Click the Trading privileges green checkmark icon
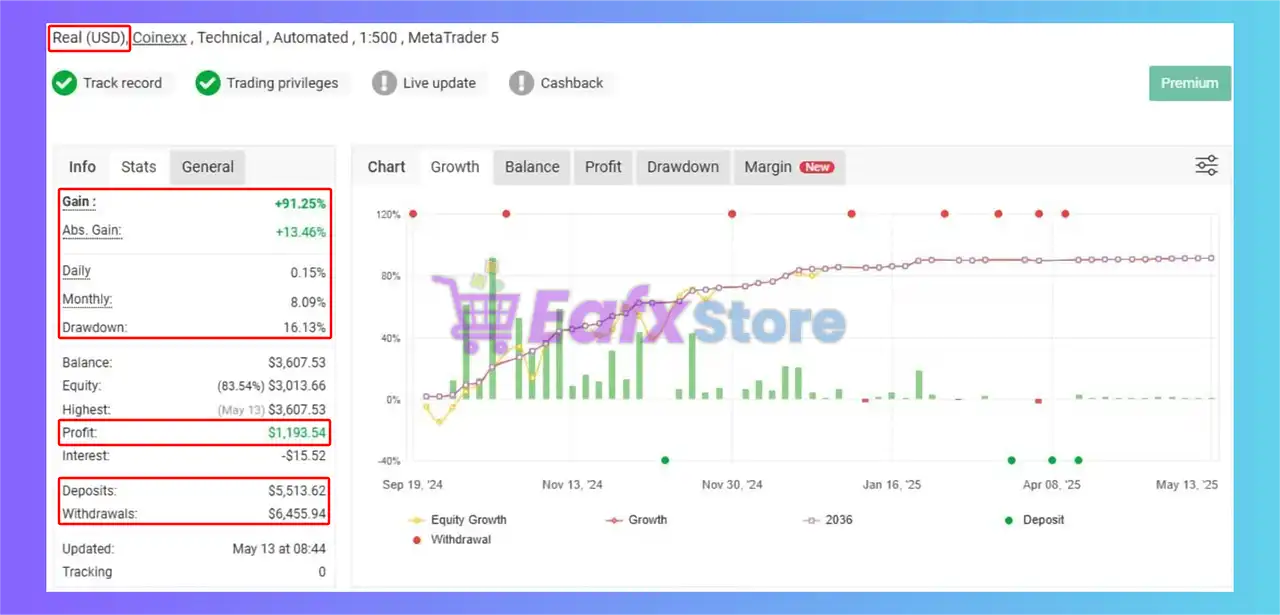The image size is (1280, 615). 208,83
